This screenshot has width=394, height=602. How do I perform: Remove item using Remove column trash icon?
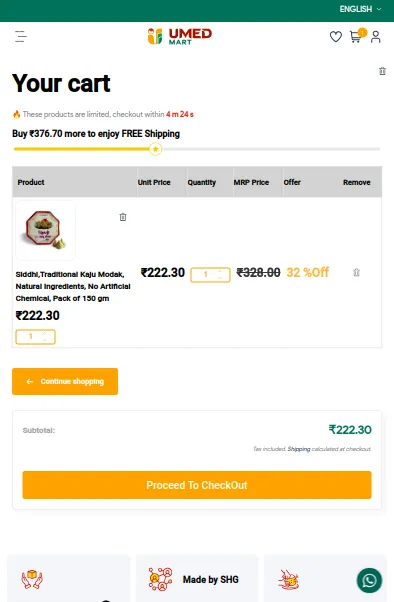356,272
